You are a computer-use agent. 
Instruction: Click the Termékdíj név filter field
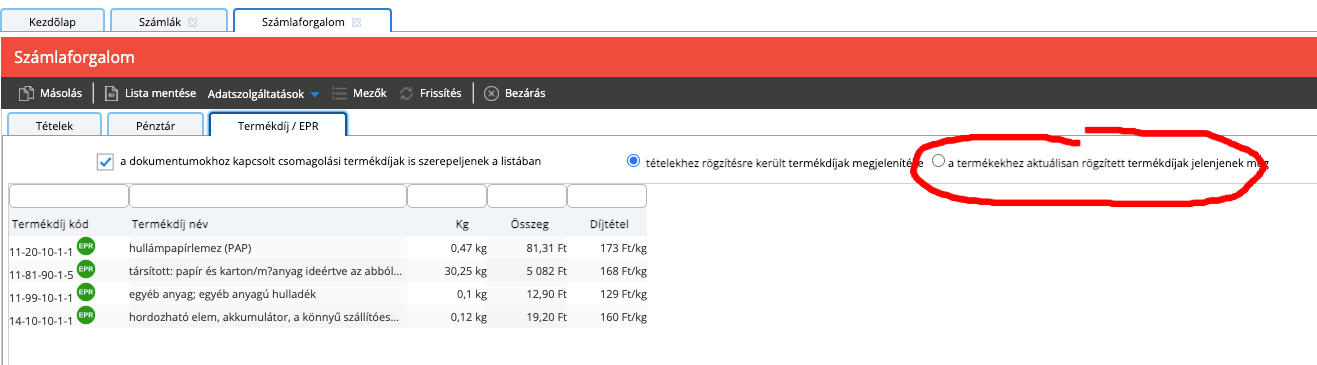[267, 196]
